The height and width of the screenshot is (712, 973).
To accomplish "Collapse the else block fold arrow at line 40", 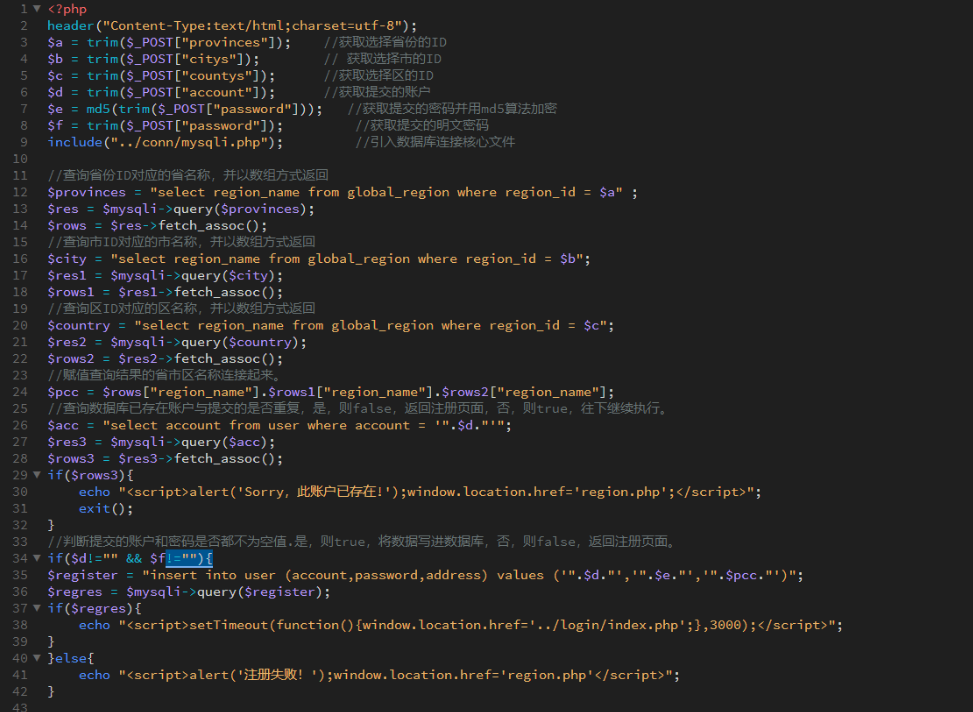I will tap(37, 658).
